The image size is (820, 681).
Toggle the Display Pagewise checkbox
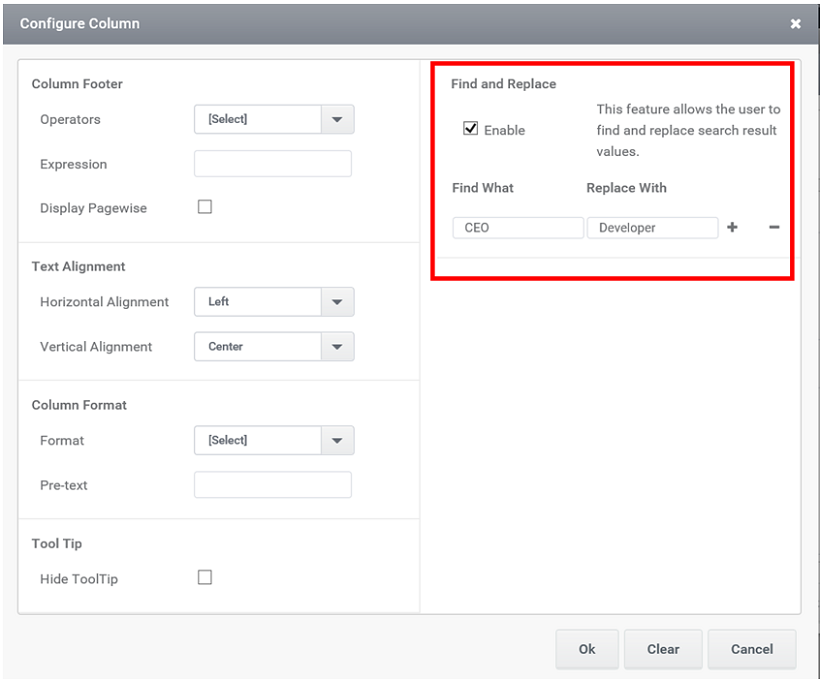tap(205, 207)
